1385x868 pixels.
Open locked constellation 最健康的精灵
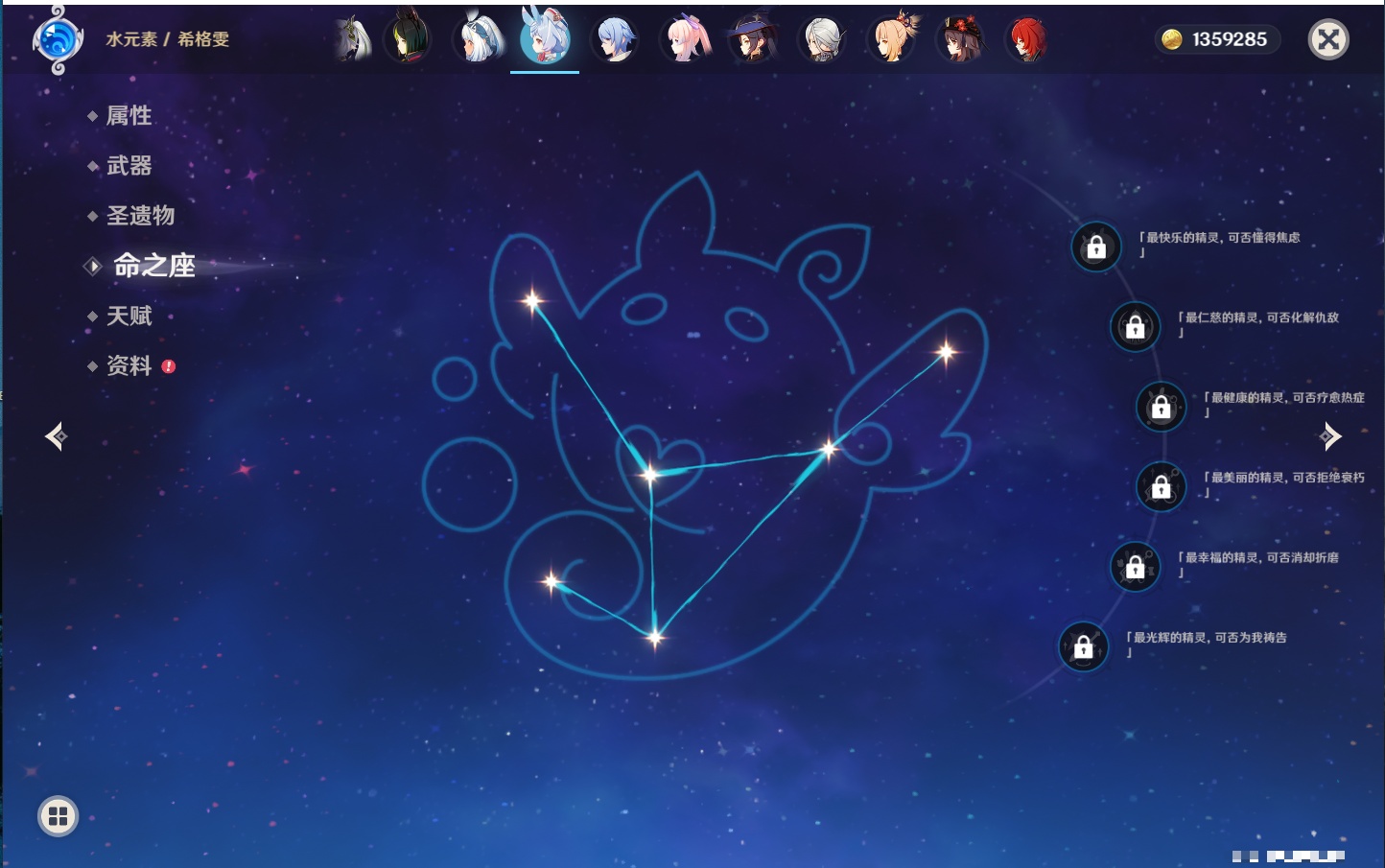tap(1162, 407)
